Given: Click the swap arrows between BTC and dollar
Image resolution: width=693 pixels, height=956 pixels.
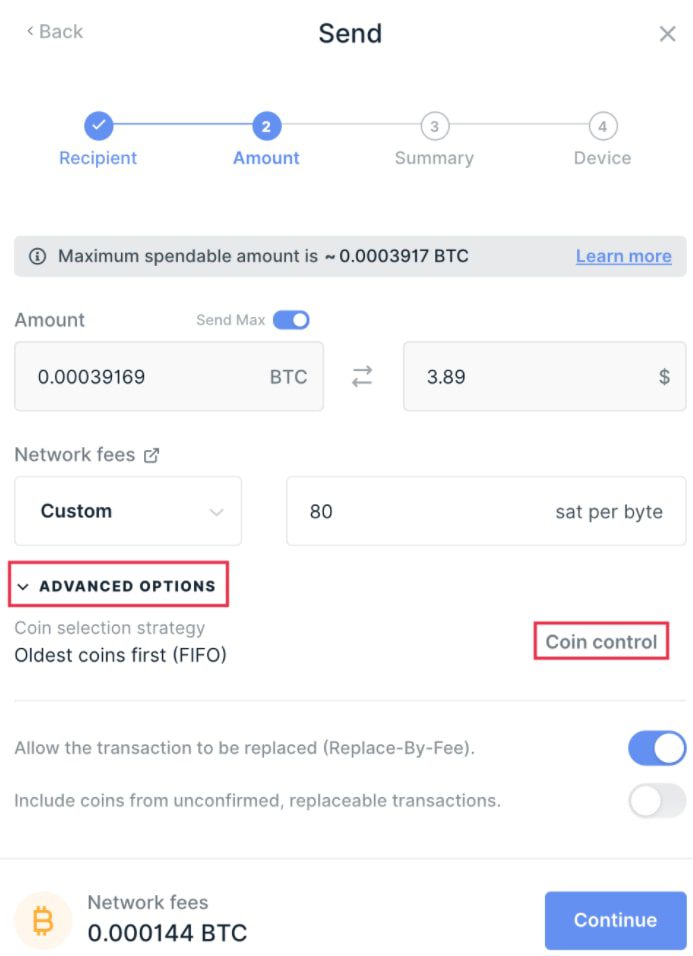Looking at the screenshot, I should [362, 376].
